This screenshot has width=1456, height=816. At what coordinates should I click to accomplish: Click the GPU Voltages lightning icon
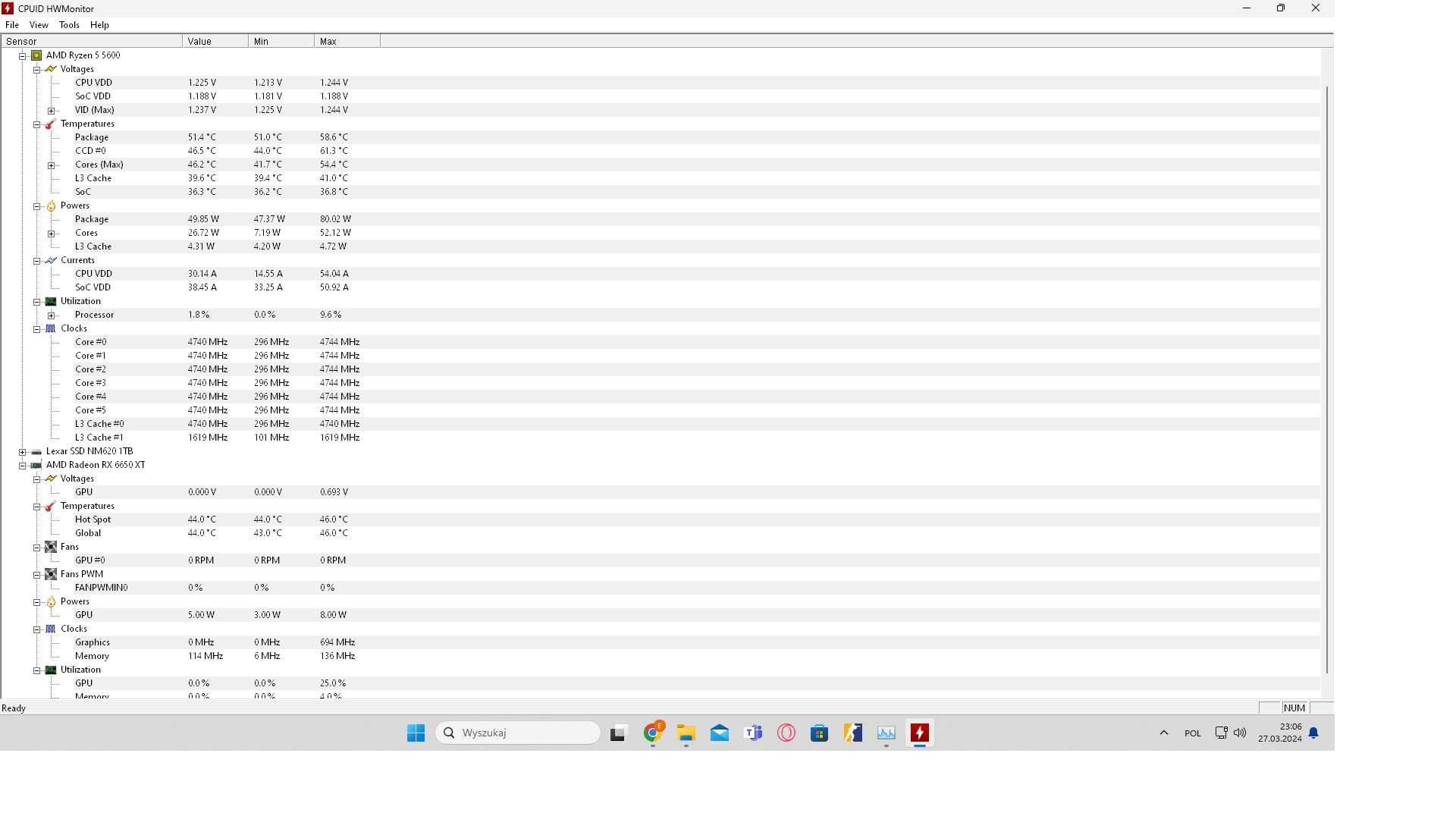[x=51, y=479]
